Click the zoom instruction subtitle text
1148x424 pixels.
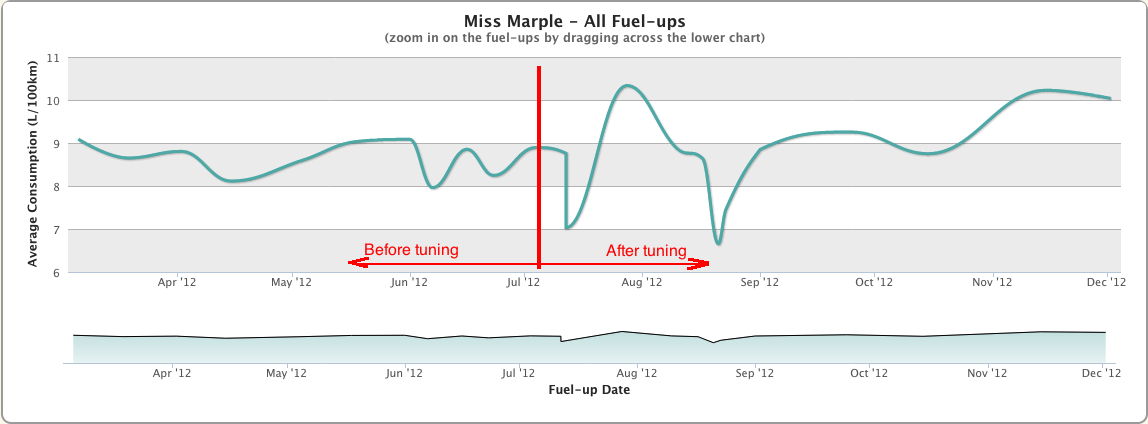point(574,38)
